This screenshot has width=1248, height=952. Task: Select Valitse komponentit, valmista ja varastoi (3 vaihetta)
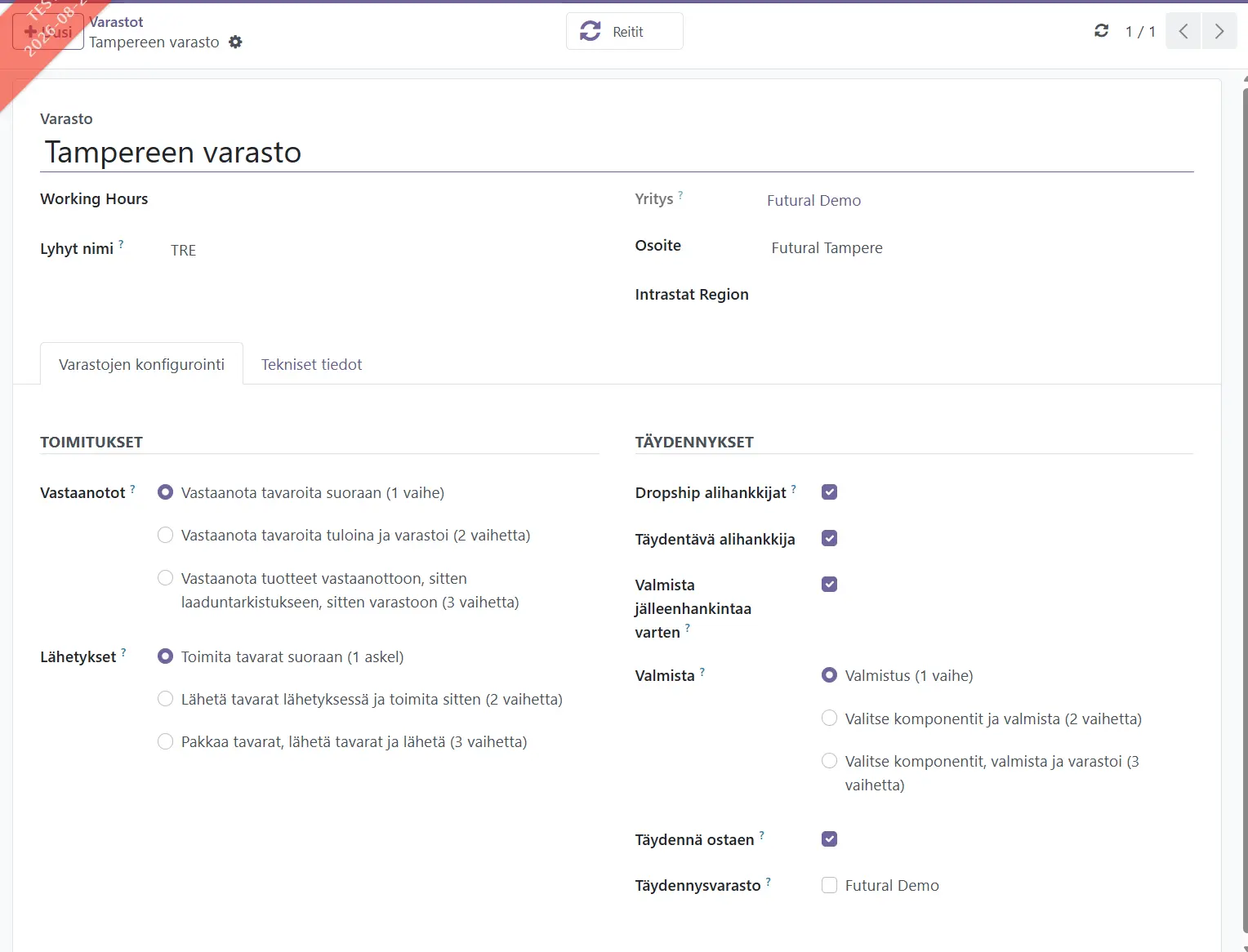tap(829, 761)
